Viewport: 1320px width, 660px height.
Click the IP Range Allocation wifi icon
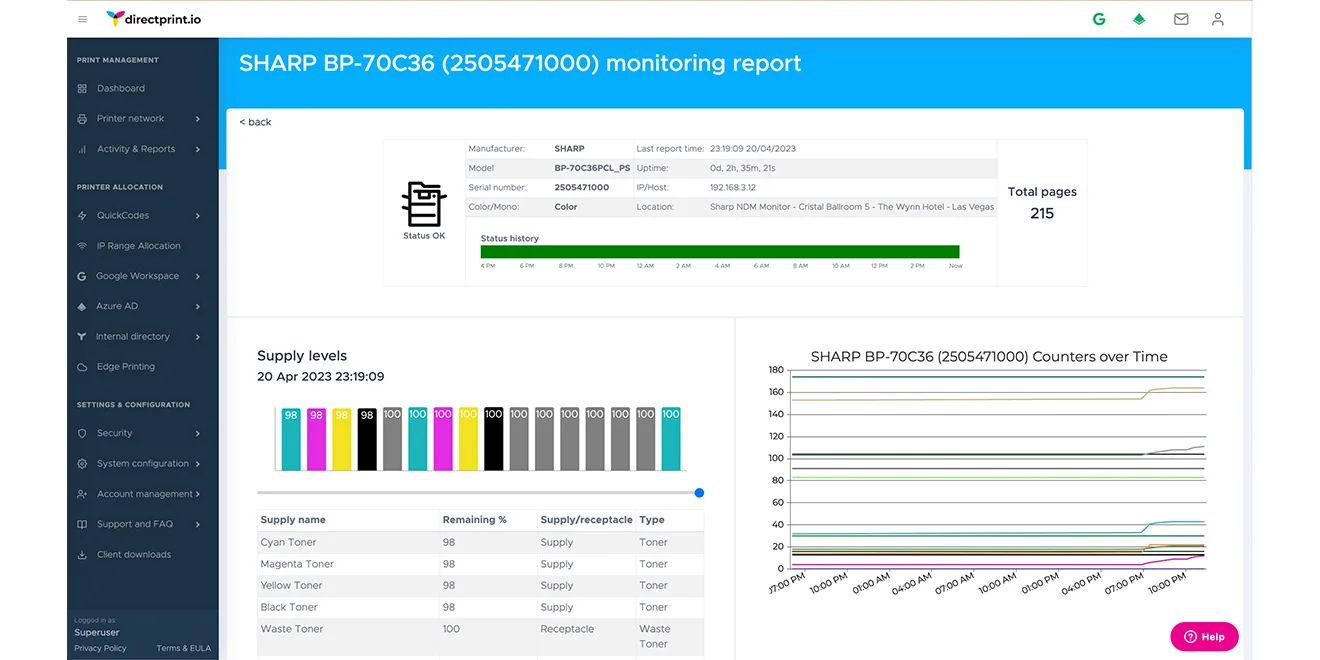click(82, 246)
